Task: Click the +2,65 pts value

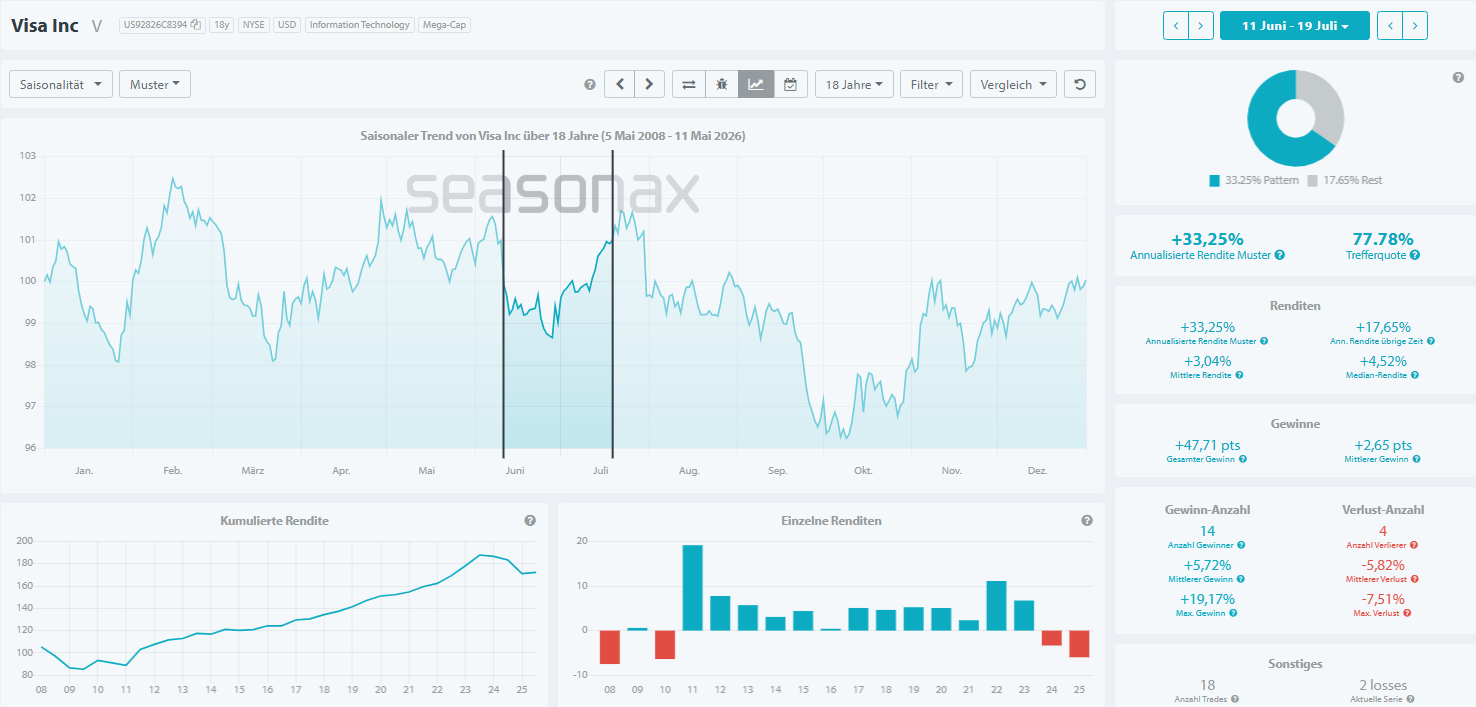Action: tap(1383, 445)
